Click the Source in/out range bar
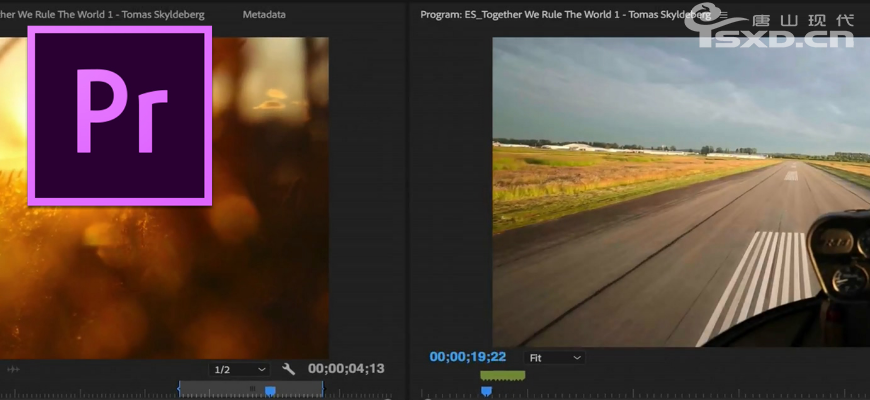Image resolution: width=870 pixels, height=400 pixels. click(x=251, y=388)
